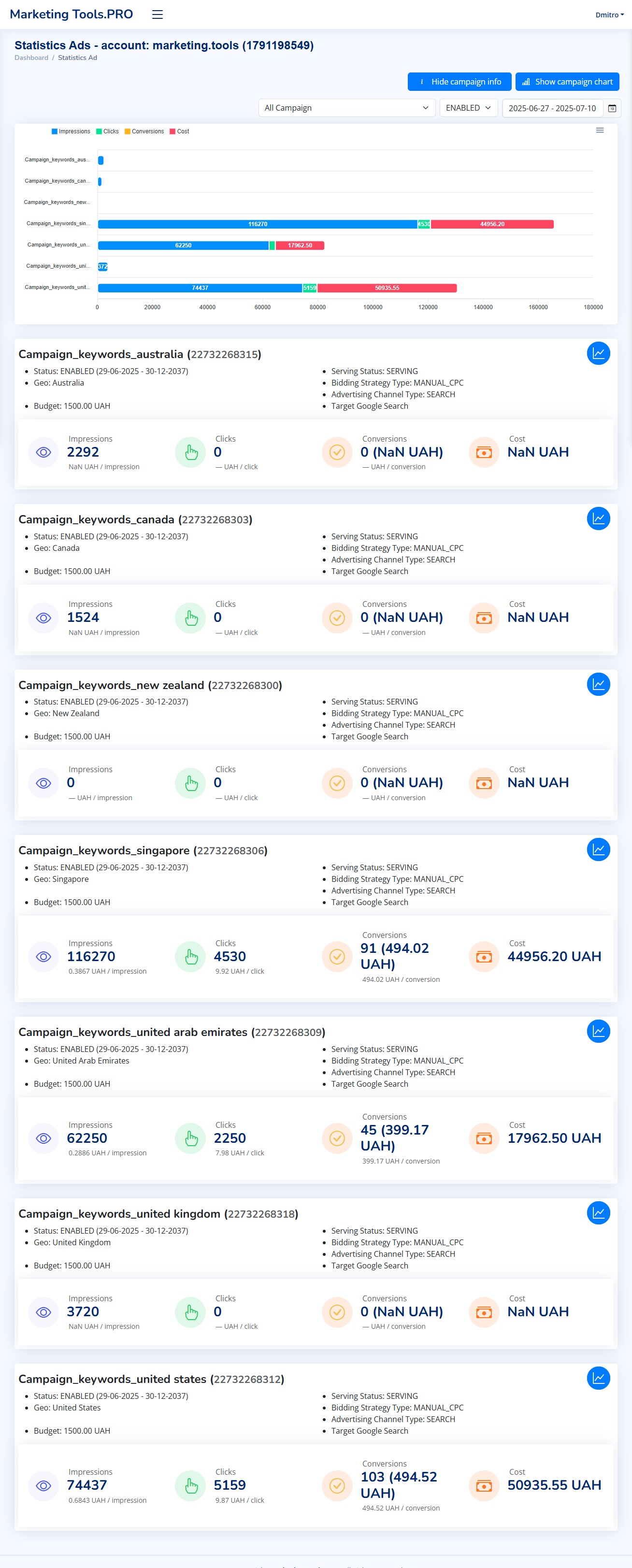Open the chart export menu icon
The image size is (632, 1568).
coord(600,130)
